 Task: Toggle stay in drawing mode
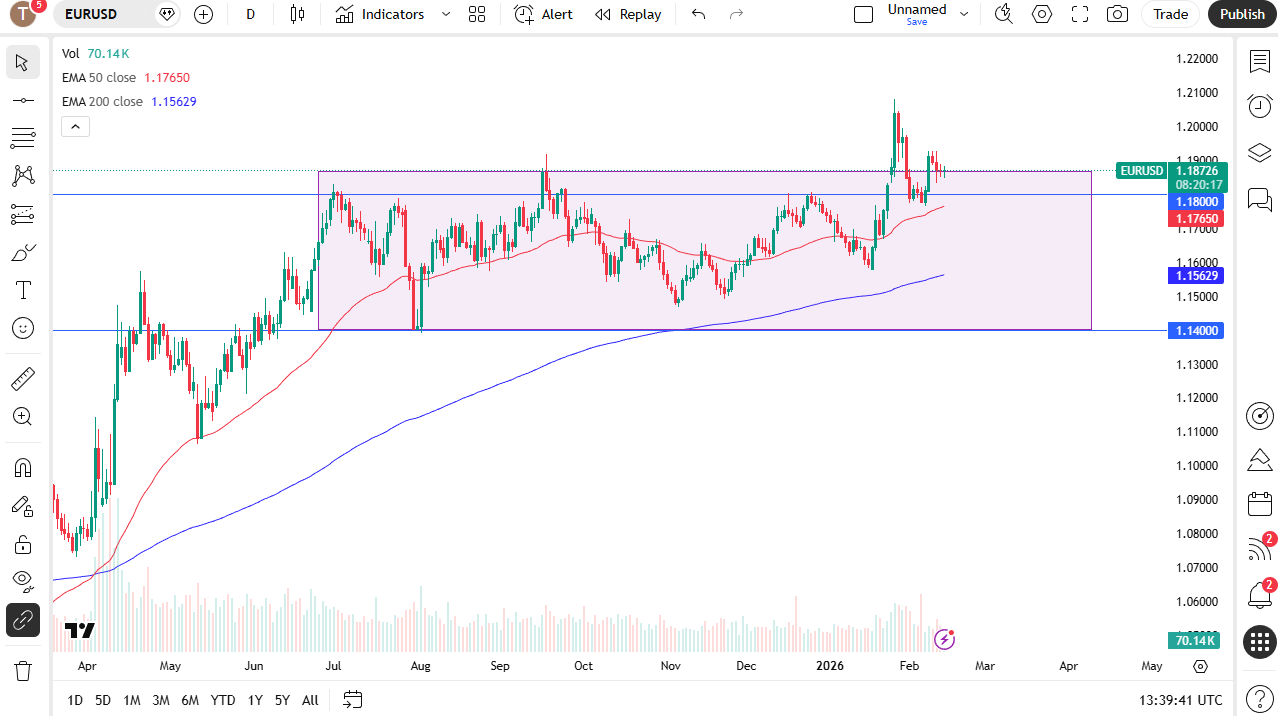23,506
